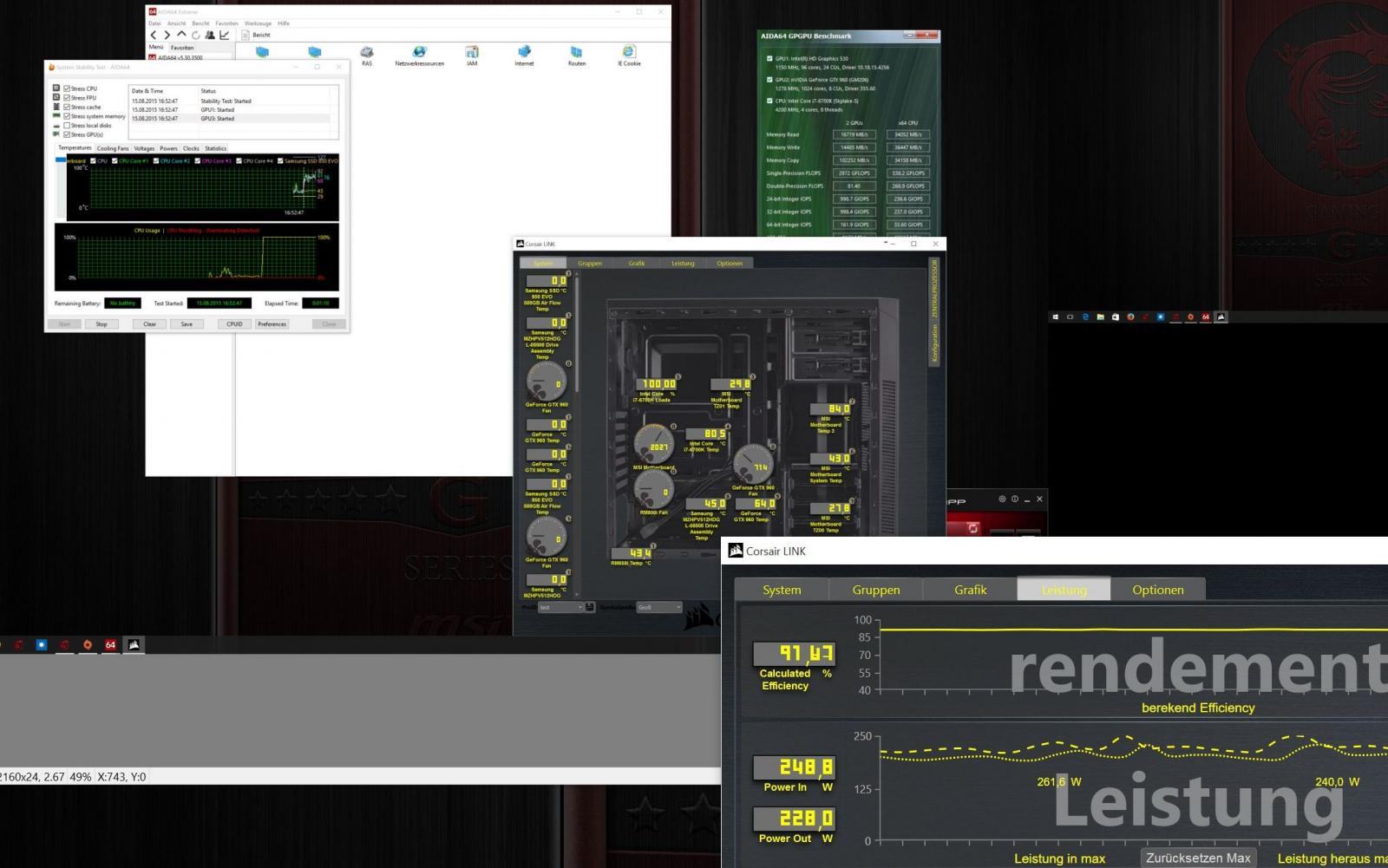Toggle the Stress CPU checkbox

(67, 88)
